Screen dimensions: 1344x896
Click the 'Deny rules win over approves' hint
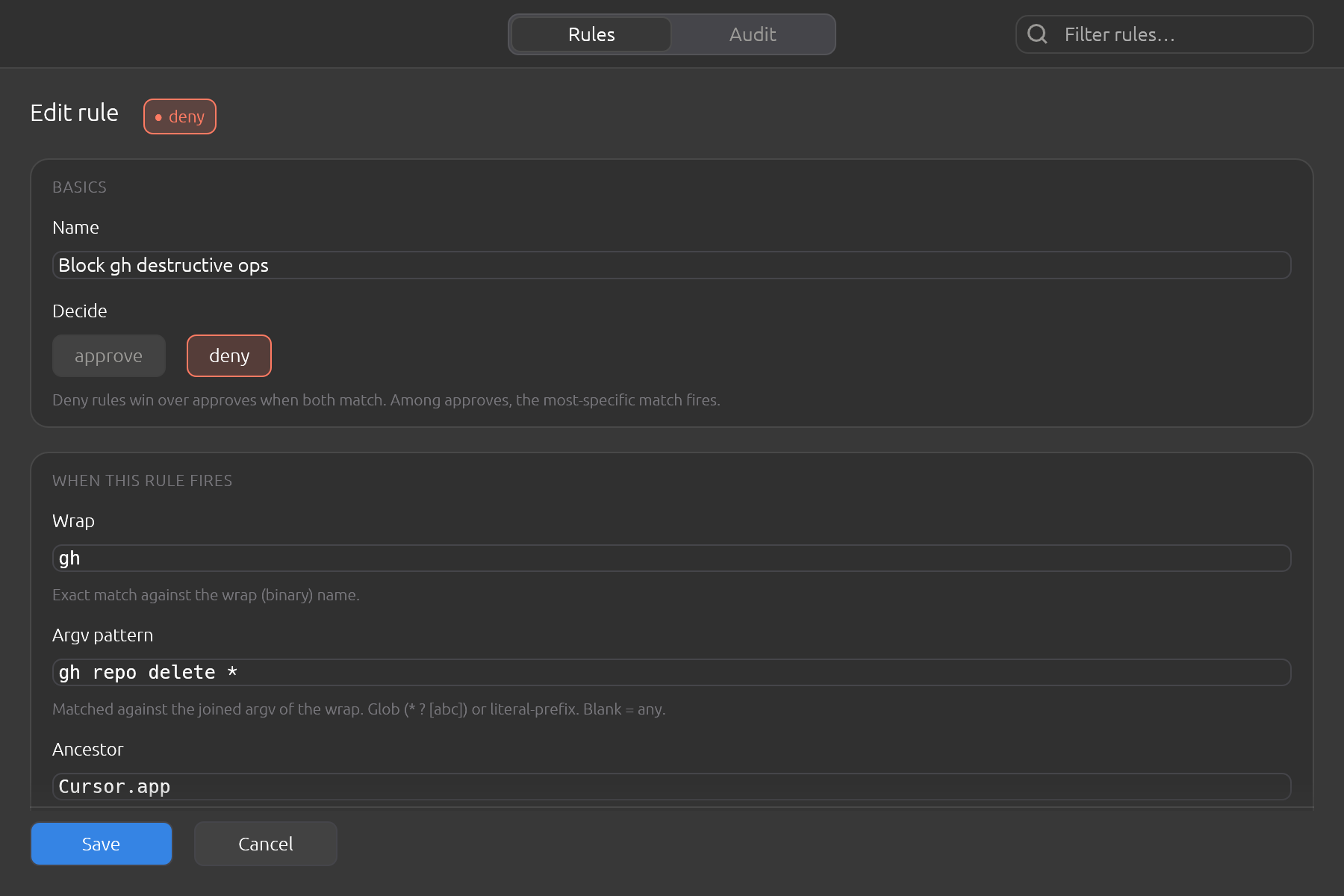pos(386,400)
